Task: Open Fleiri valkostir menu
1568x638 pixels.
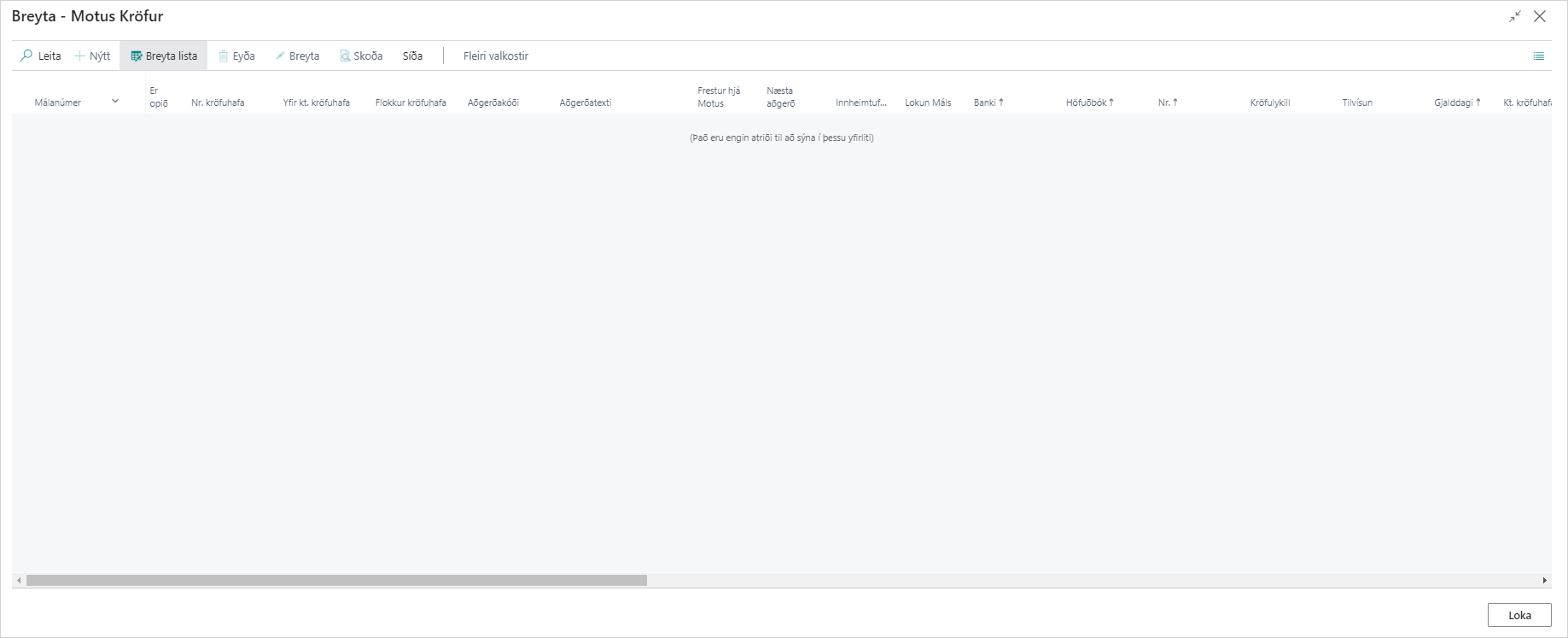Action: (x=495, y=56)
